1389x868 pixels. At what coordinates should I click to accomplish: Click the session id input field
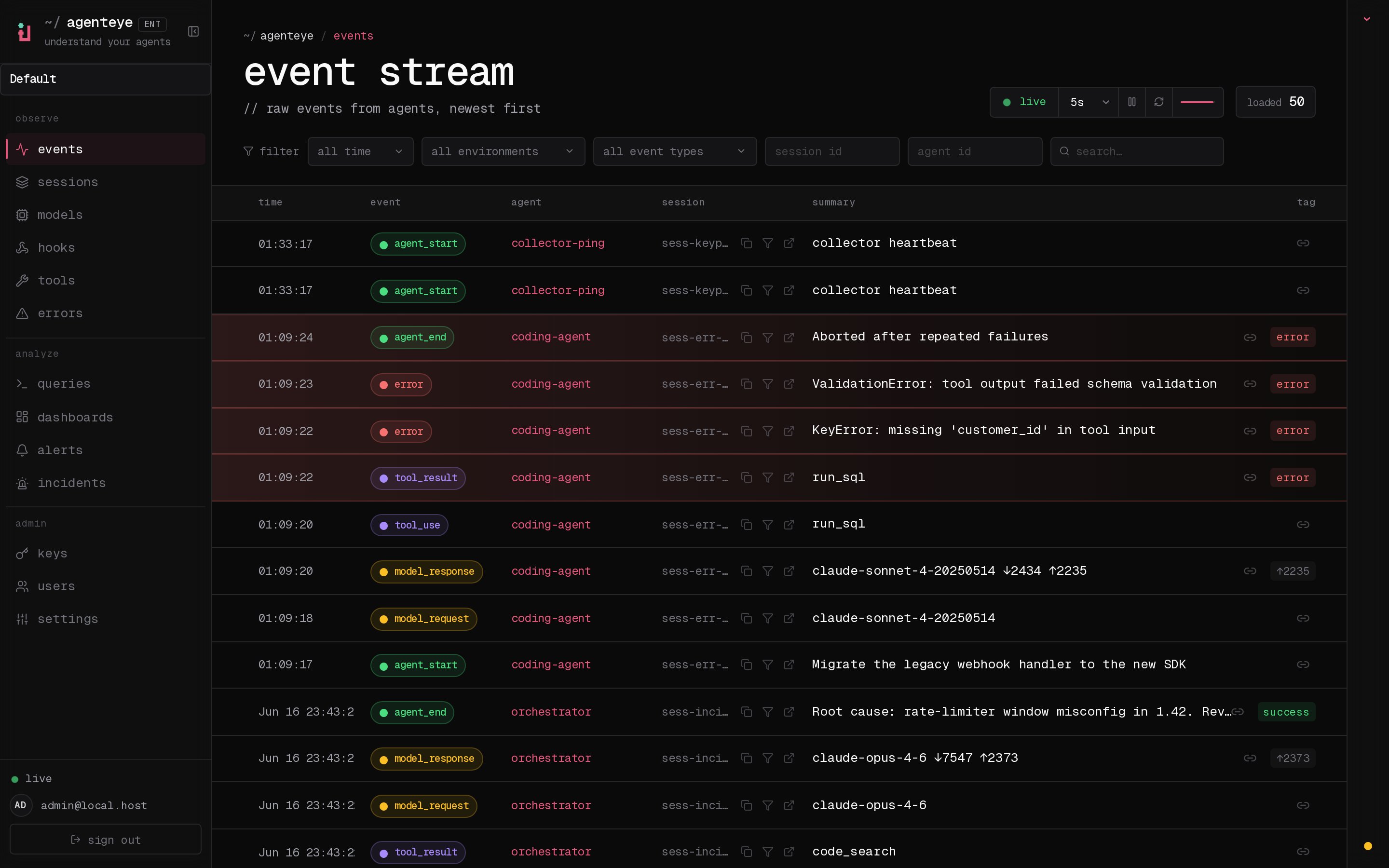click(831, 151)
